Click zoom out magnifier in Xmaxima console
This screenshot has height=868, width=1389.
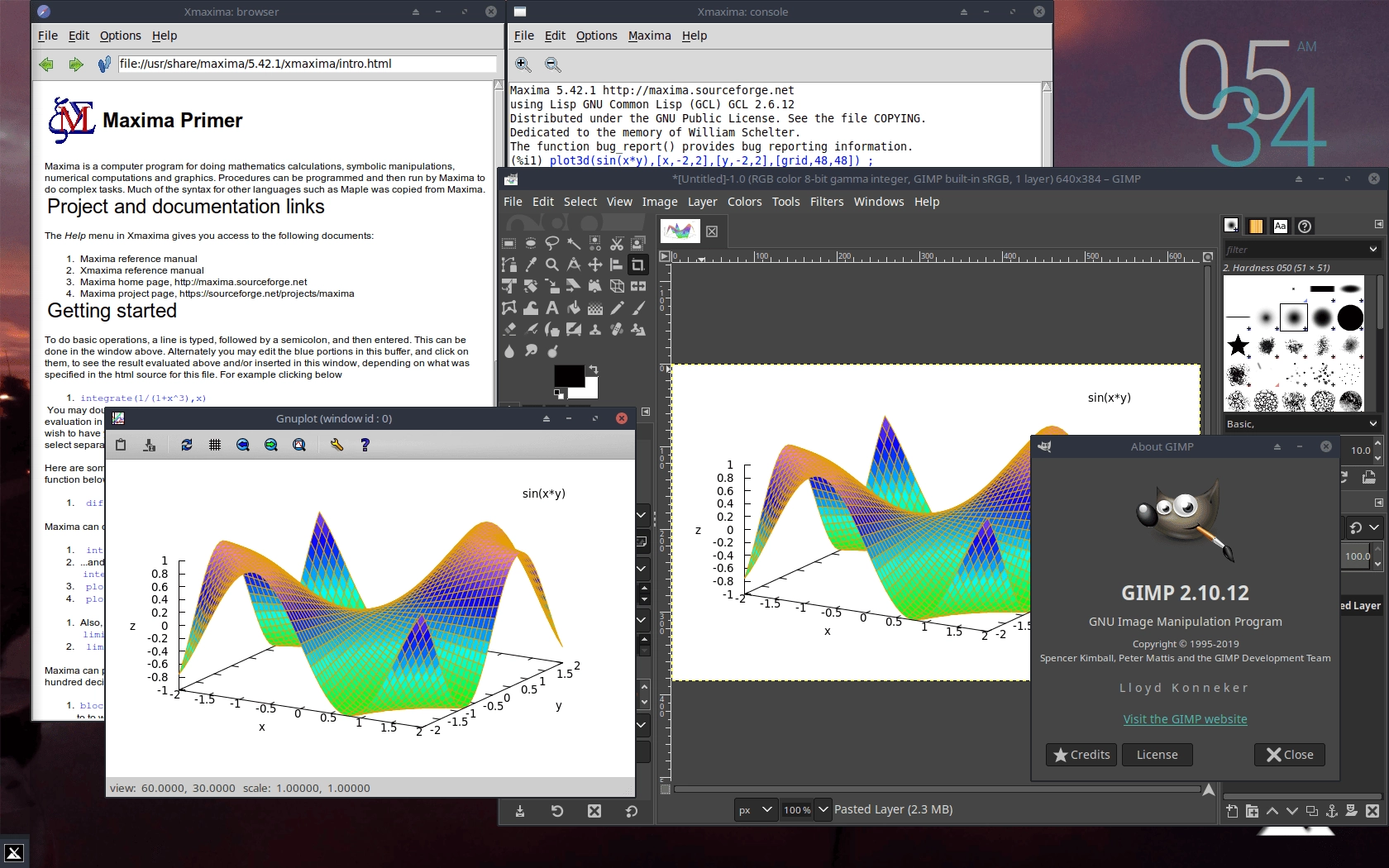[553, 64]
